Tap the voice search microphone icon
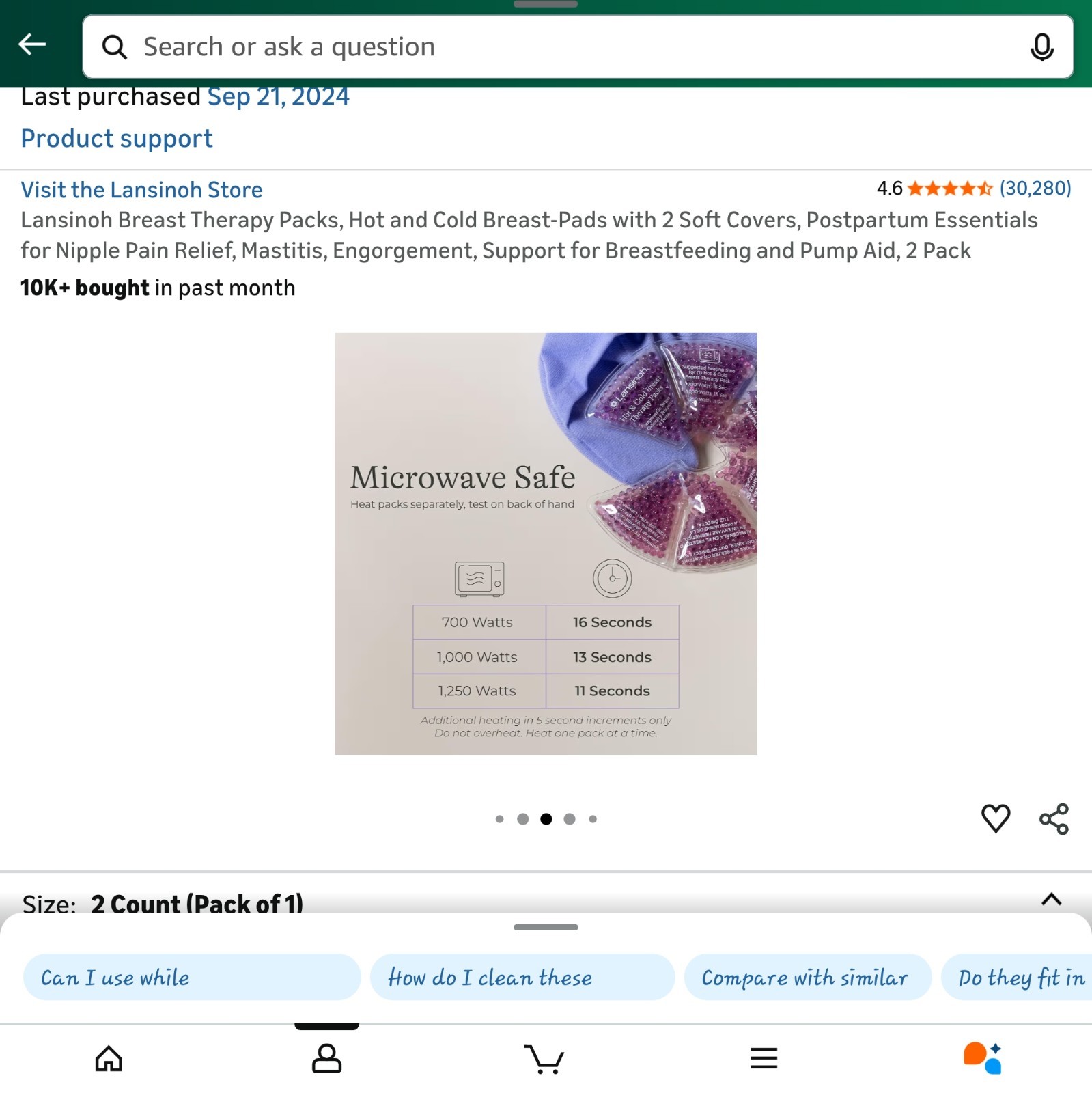 (1041, 47)
